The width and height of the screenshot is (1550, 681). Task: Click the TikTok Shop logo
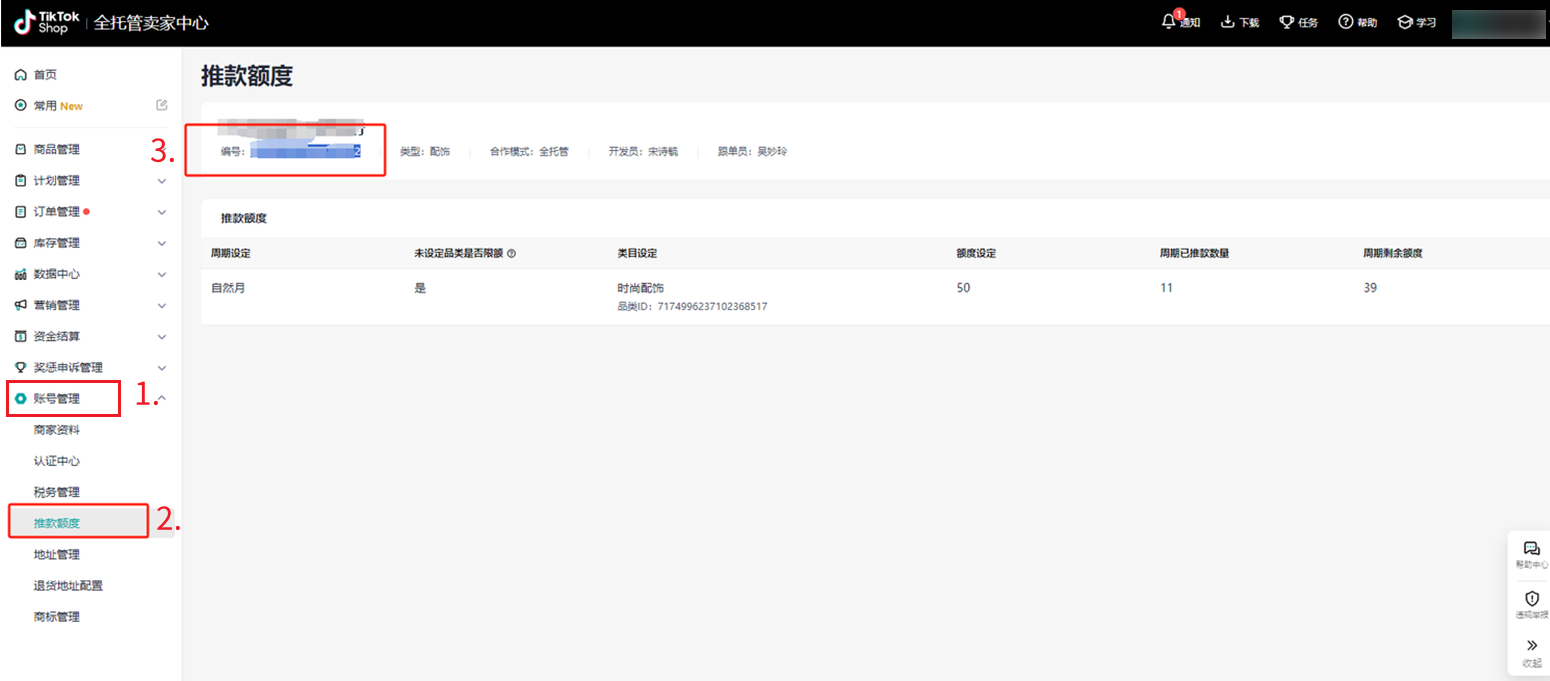pyautogui.click(x=47, y=22)
